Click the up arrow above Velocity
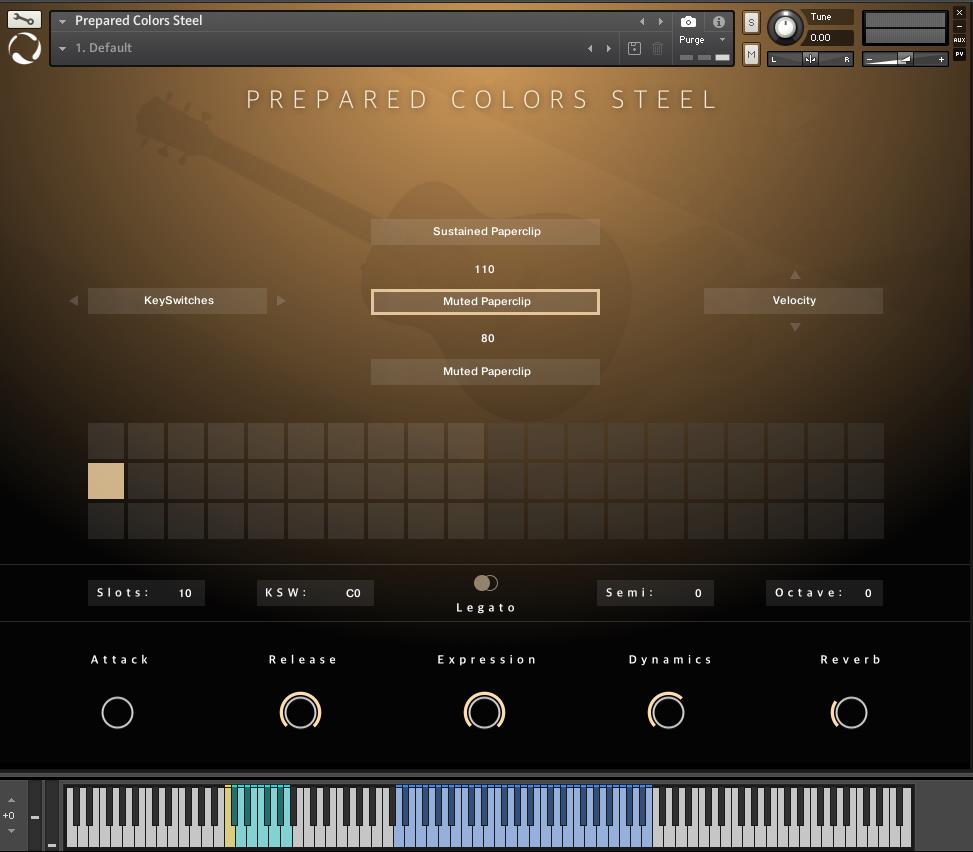Image resolution: width=973 pixels, height=852 pixels. tap(795, 274)
